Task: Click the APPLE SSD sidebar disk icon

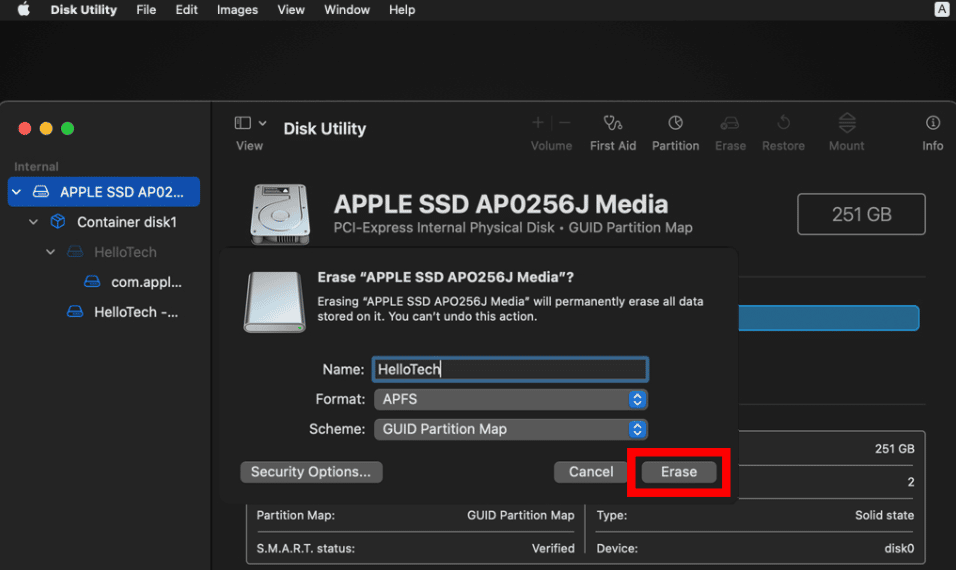Action: pos(41,191)
